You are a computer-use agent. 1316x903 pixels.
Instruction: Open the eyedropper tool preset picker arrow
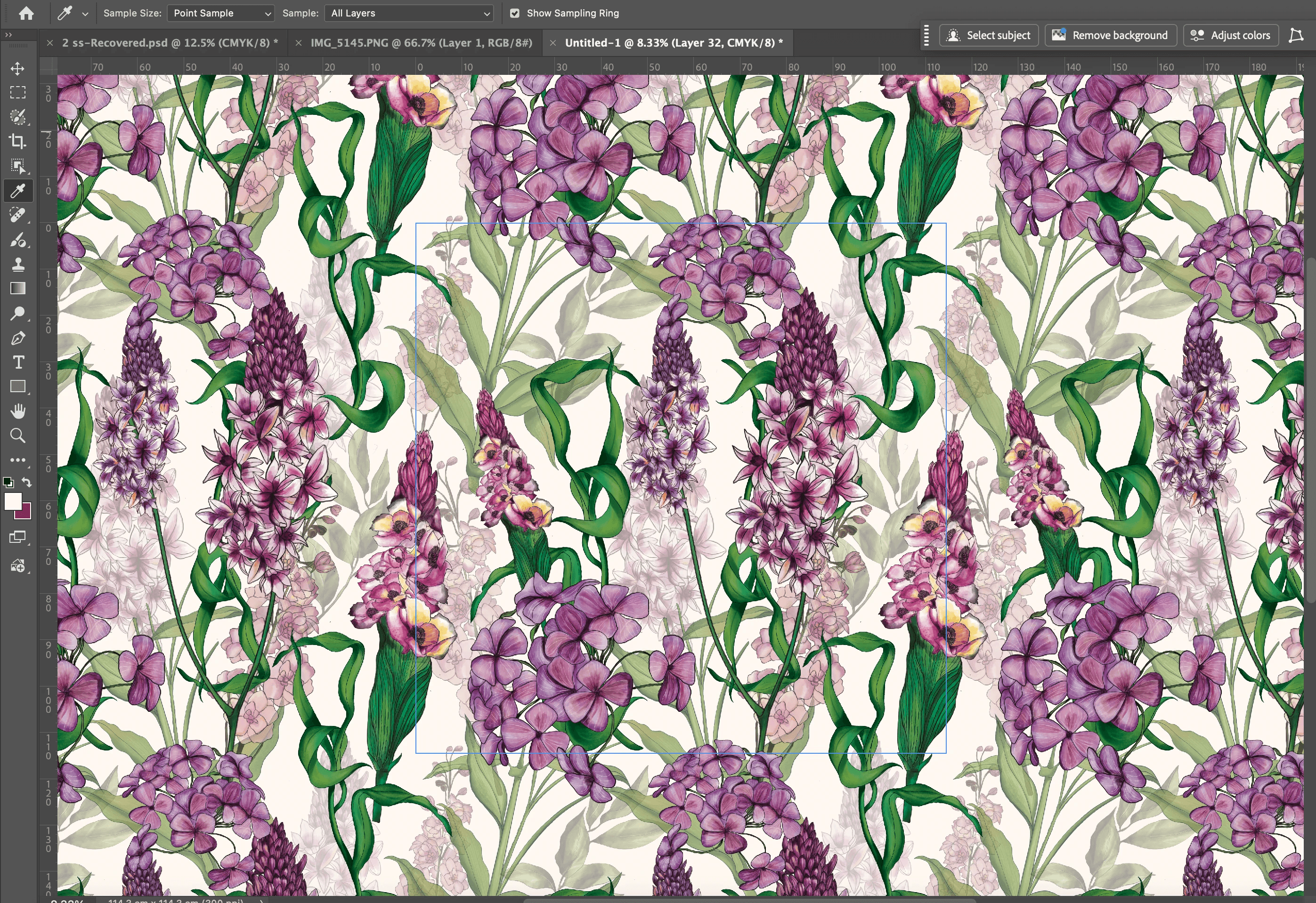(85, 14)
